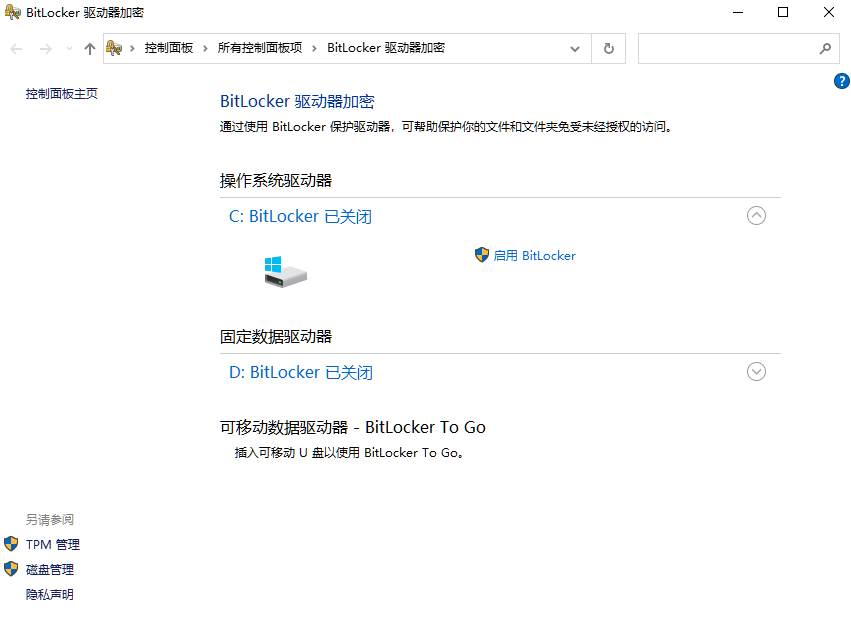
Task: Open 控制面板主页 link
Action: [62, 94]
